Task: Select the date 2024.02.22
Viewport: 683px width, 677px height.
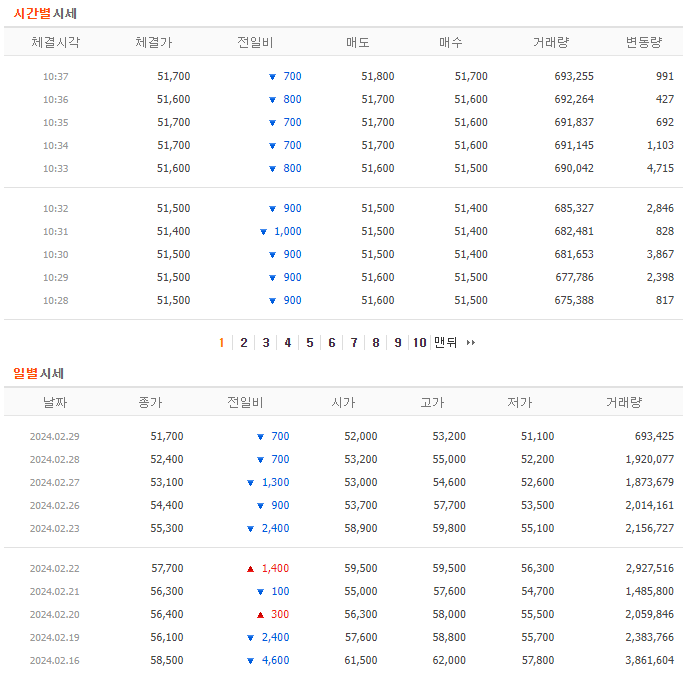Action: point(54,569)
